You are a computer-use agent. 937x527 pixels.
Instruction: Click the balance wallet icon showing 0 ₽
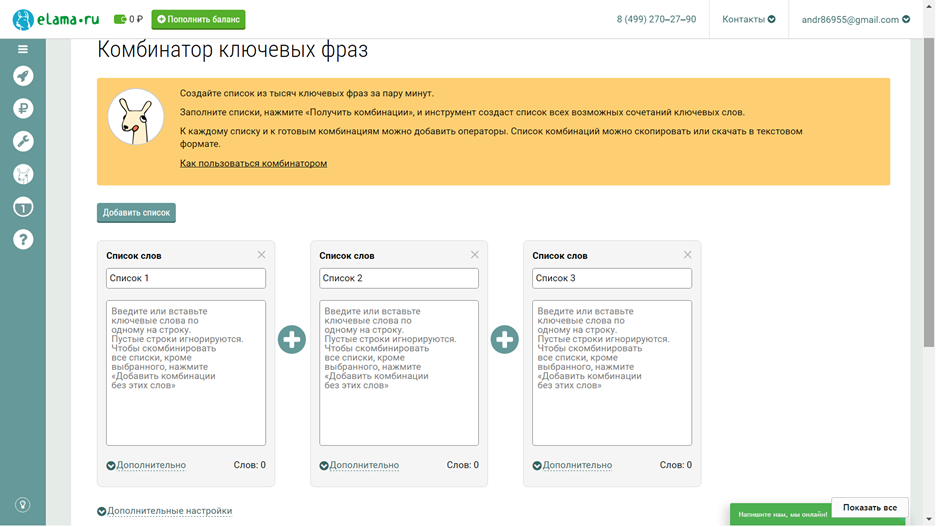pos(128,19)
